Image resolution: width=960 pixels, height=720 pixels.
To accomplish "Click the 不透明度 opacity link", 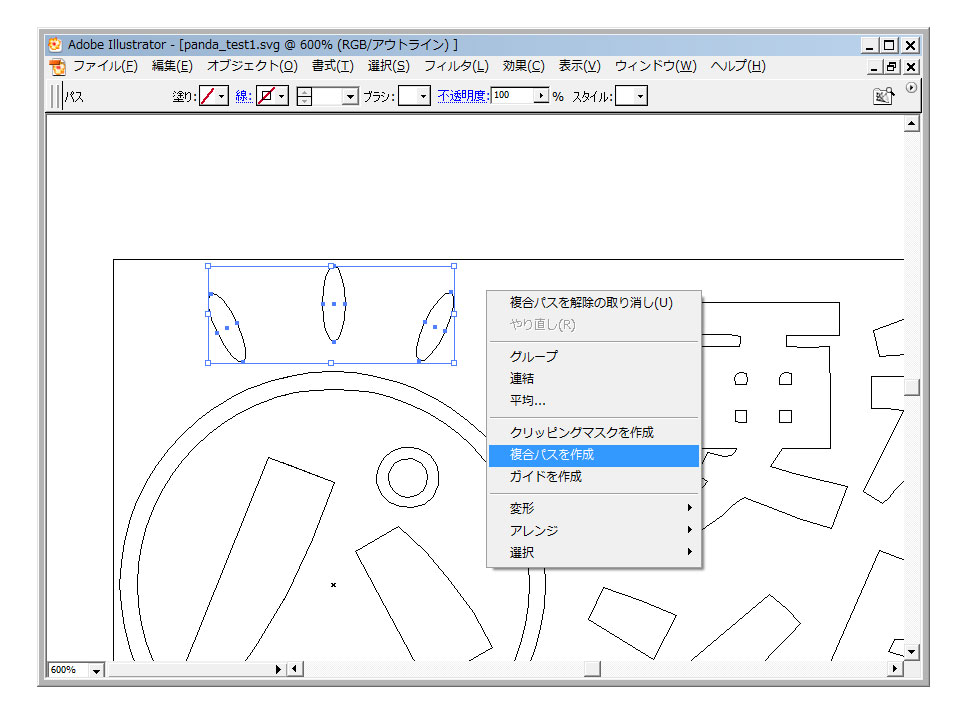I will click(x=463, y=96).
